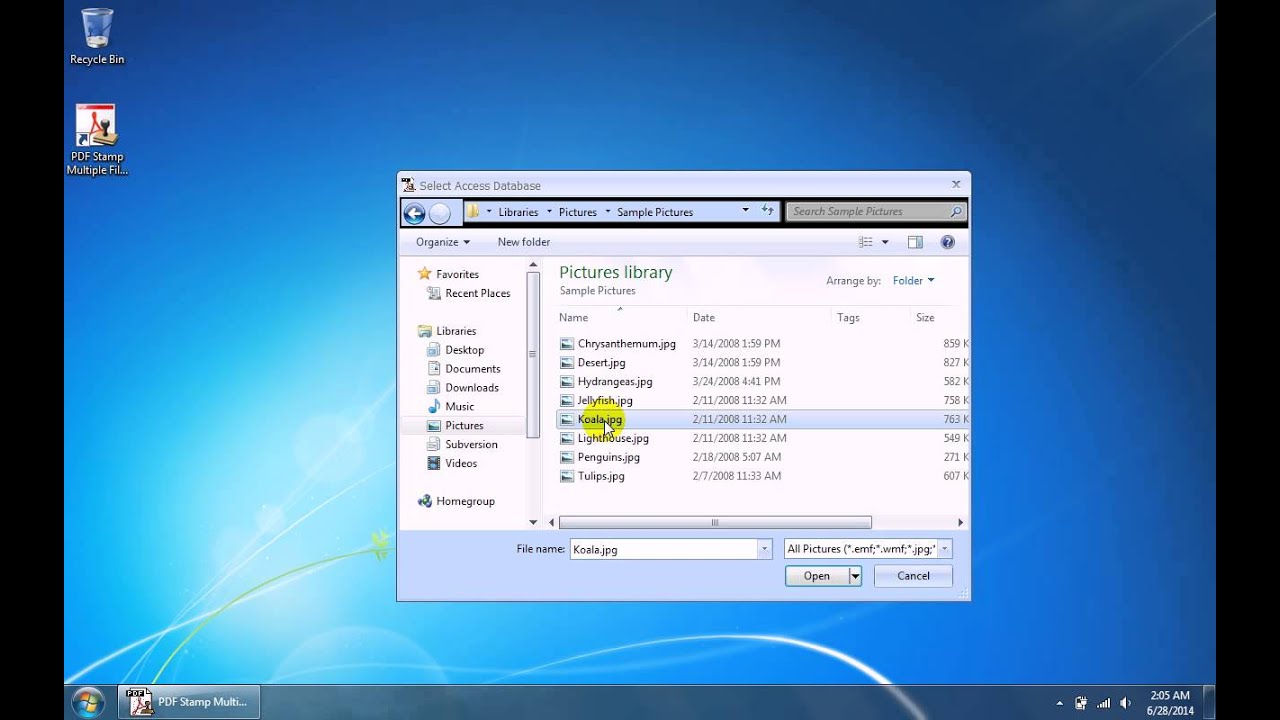Viewport: 1280px width, 720px height.
Task: Navigate to Pictures breadcrumb segment
Action: coord(578,212)
